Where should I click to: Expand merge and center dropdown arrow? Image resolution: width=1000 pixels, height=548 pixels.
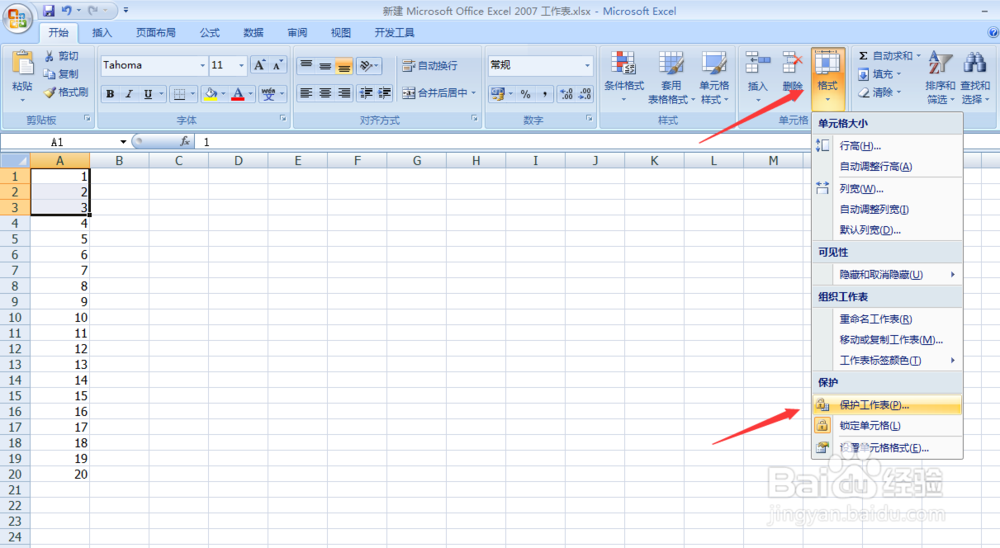point(474,93)
